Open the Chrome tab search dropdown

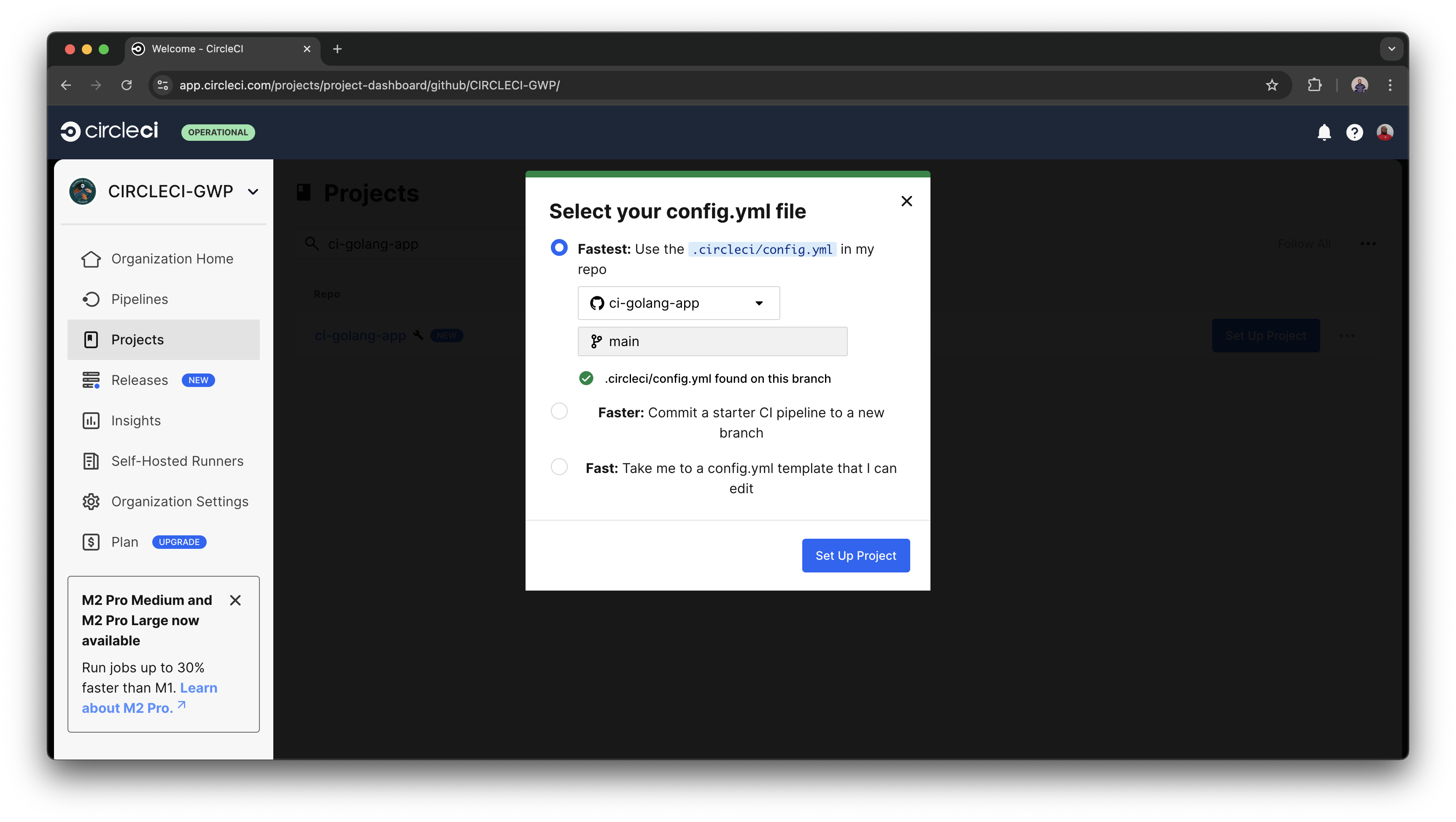[1391, 49]
